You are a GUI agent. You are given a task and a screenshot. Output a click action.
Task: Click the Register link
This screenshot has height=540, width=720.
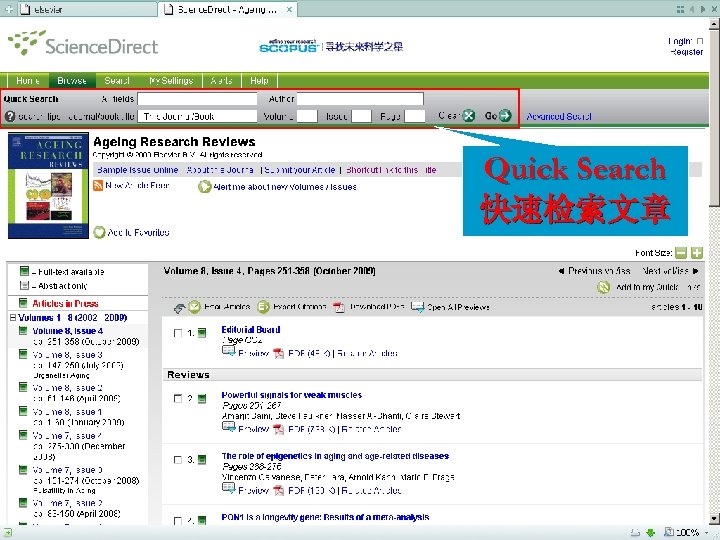[x=686, y=52]
